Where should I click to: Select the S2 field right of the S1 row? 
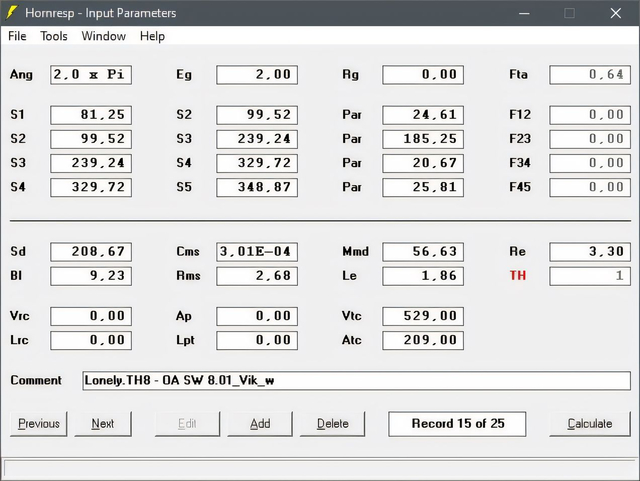pos(257,115)
